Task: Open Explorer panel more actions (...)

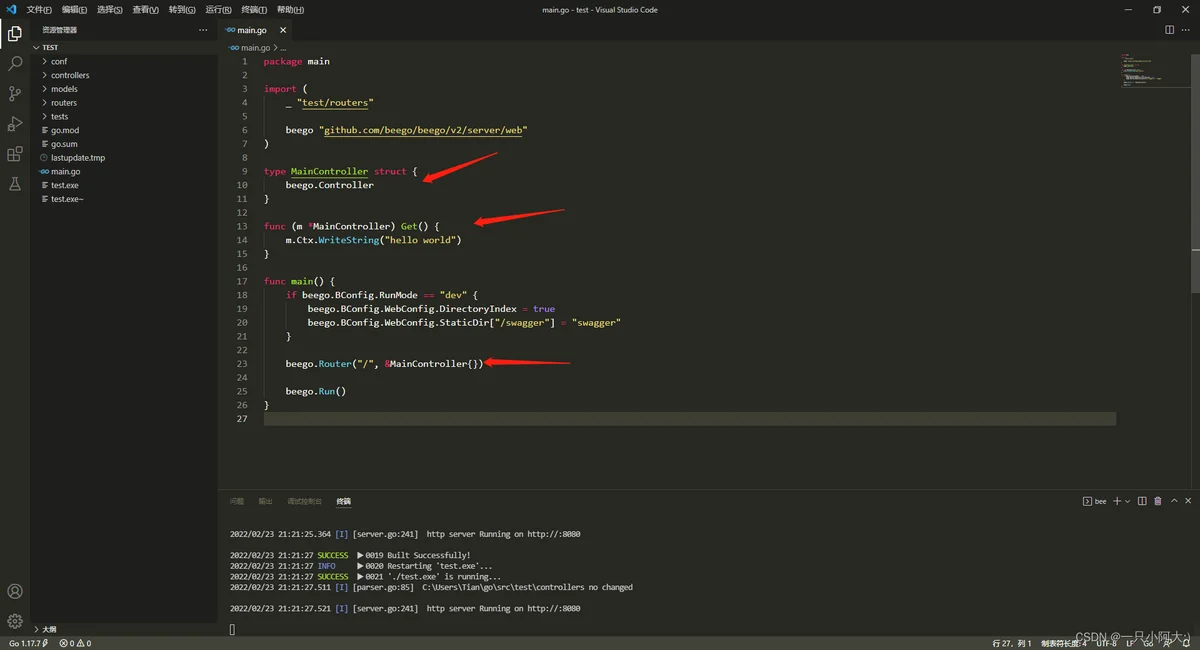Action: click(204, 30)
